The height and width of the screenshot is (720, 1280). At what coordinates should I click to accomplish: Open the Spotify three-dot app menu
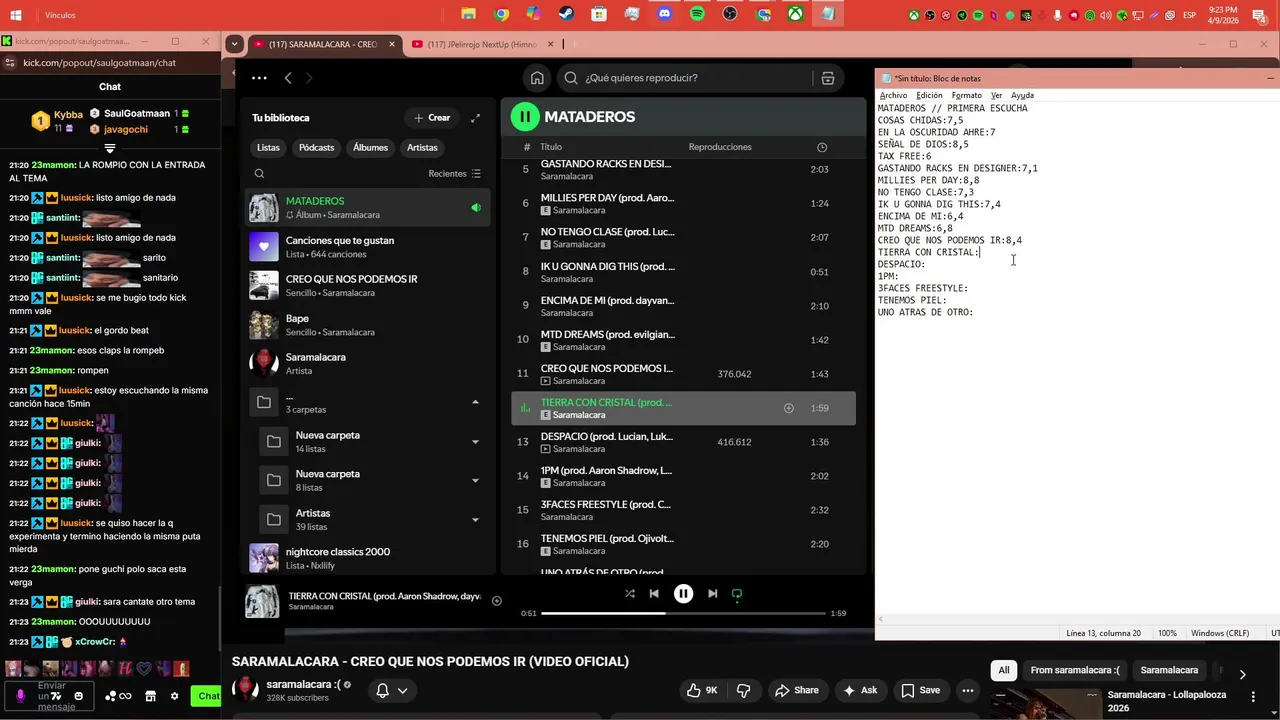259,78
